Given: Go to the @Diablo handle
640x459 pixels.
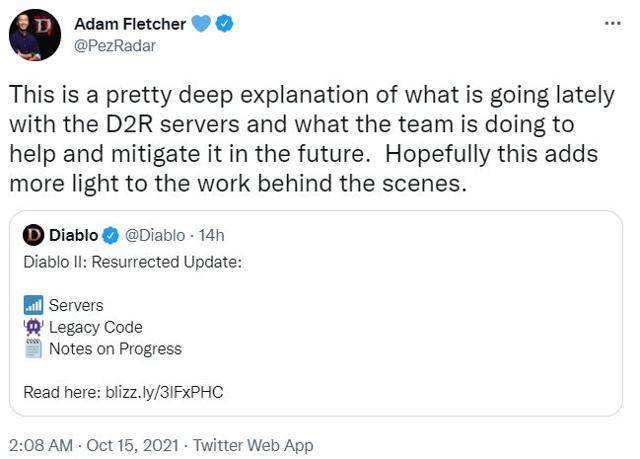Looking at the screenshot, I should point(154,235).
